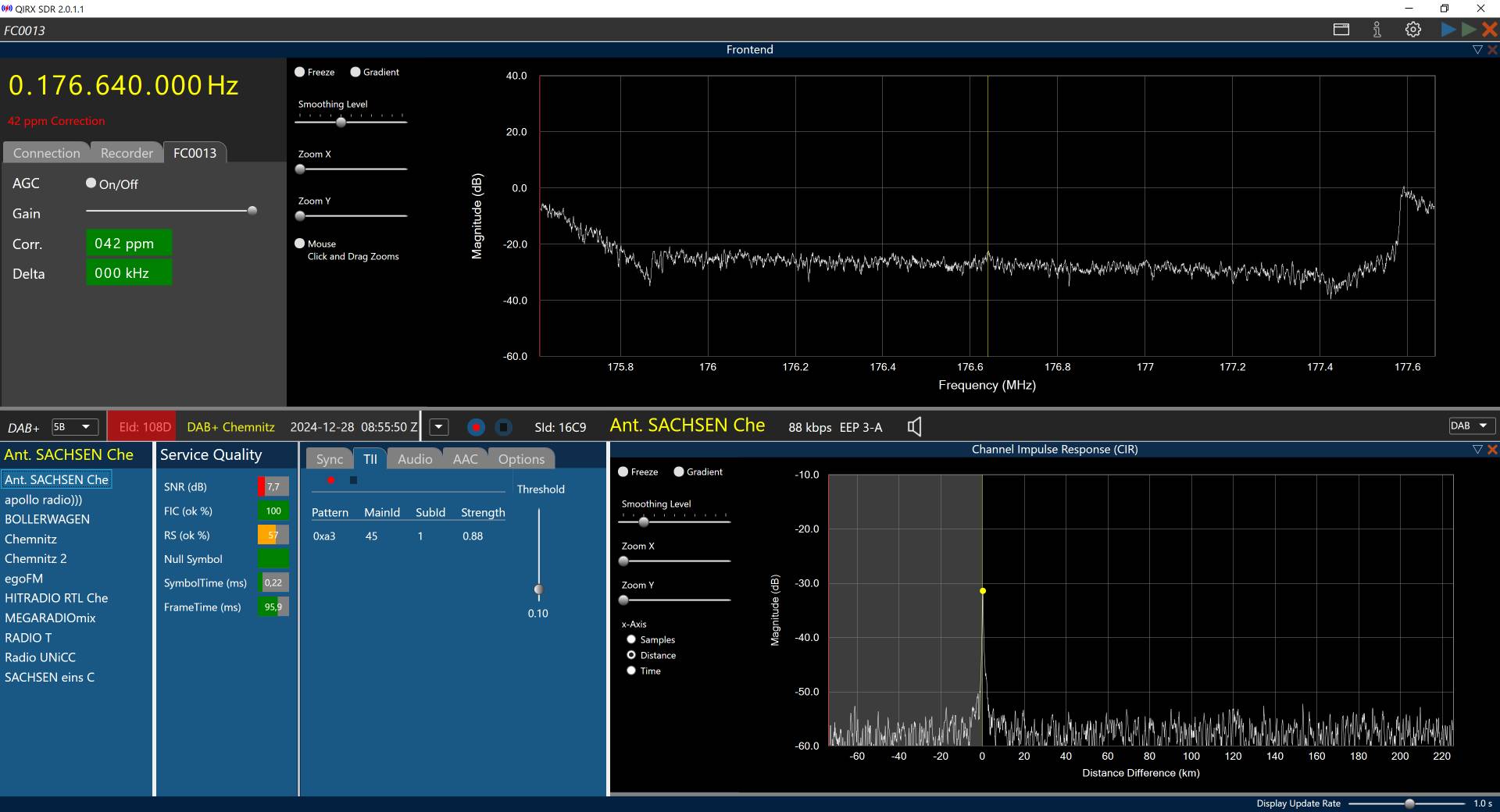Screen dimensions: 1500x812
Task: Open the settings gear icon
Action: point(1412,30)
